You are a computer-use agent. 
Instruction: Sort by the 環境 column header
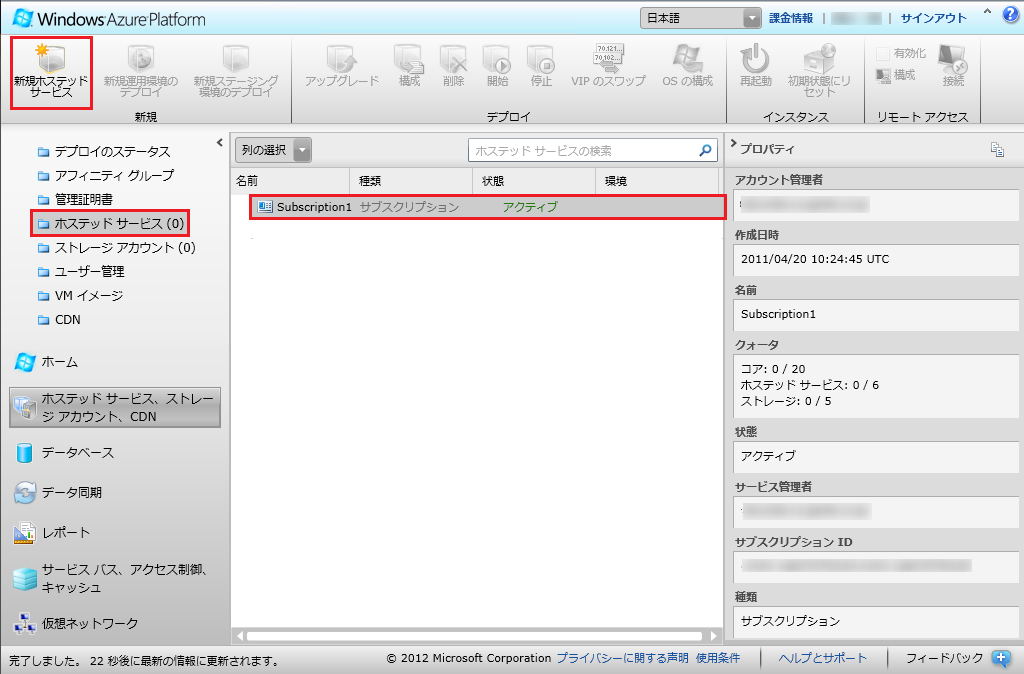click(657, 181)
